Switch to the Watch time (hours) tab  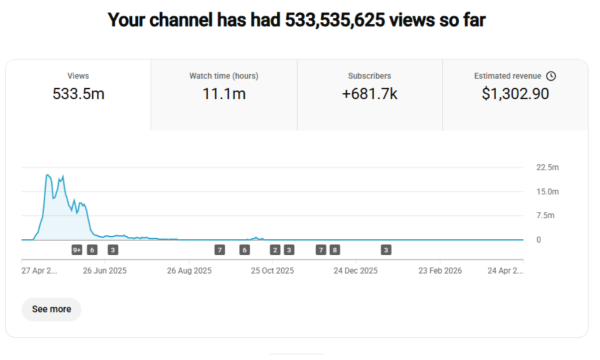click(224, 95)
